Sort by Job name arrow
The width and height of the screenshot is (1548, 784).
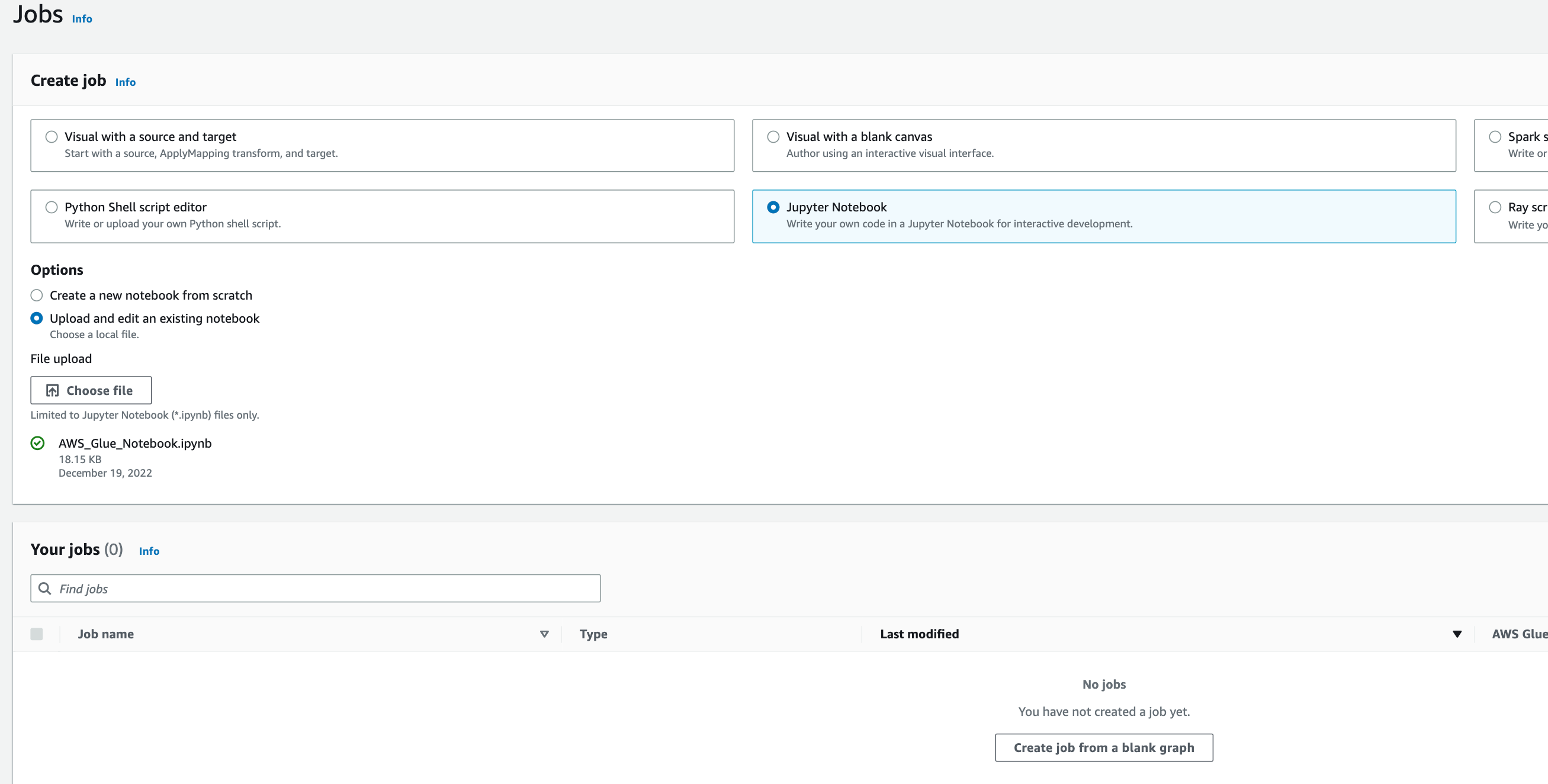pos(544,634)
